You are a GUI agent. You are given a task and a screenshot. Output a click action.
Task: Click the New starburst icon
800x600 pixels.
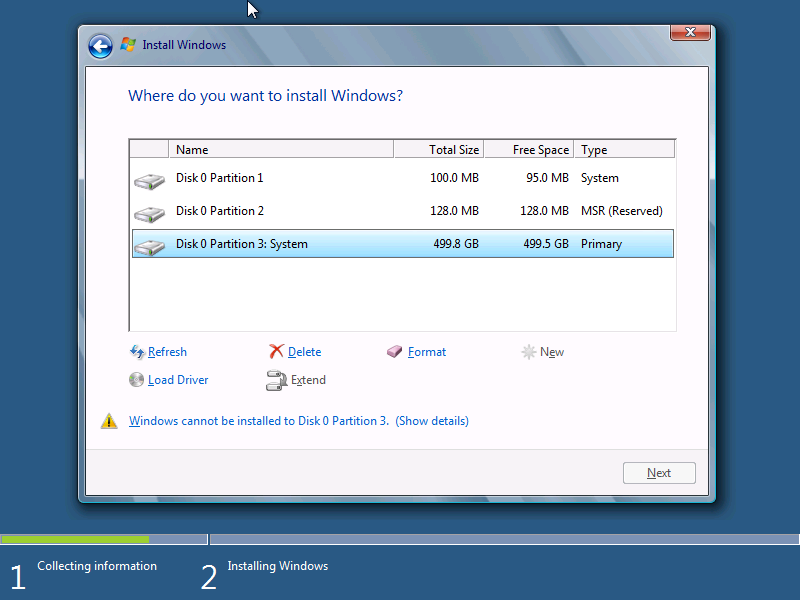click(529, 352)
